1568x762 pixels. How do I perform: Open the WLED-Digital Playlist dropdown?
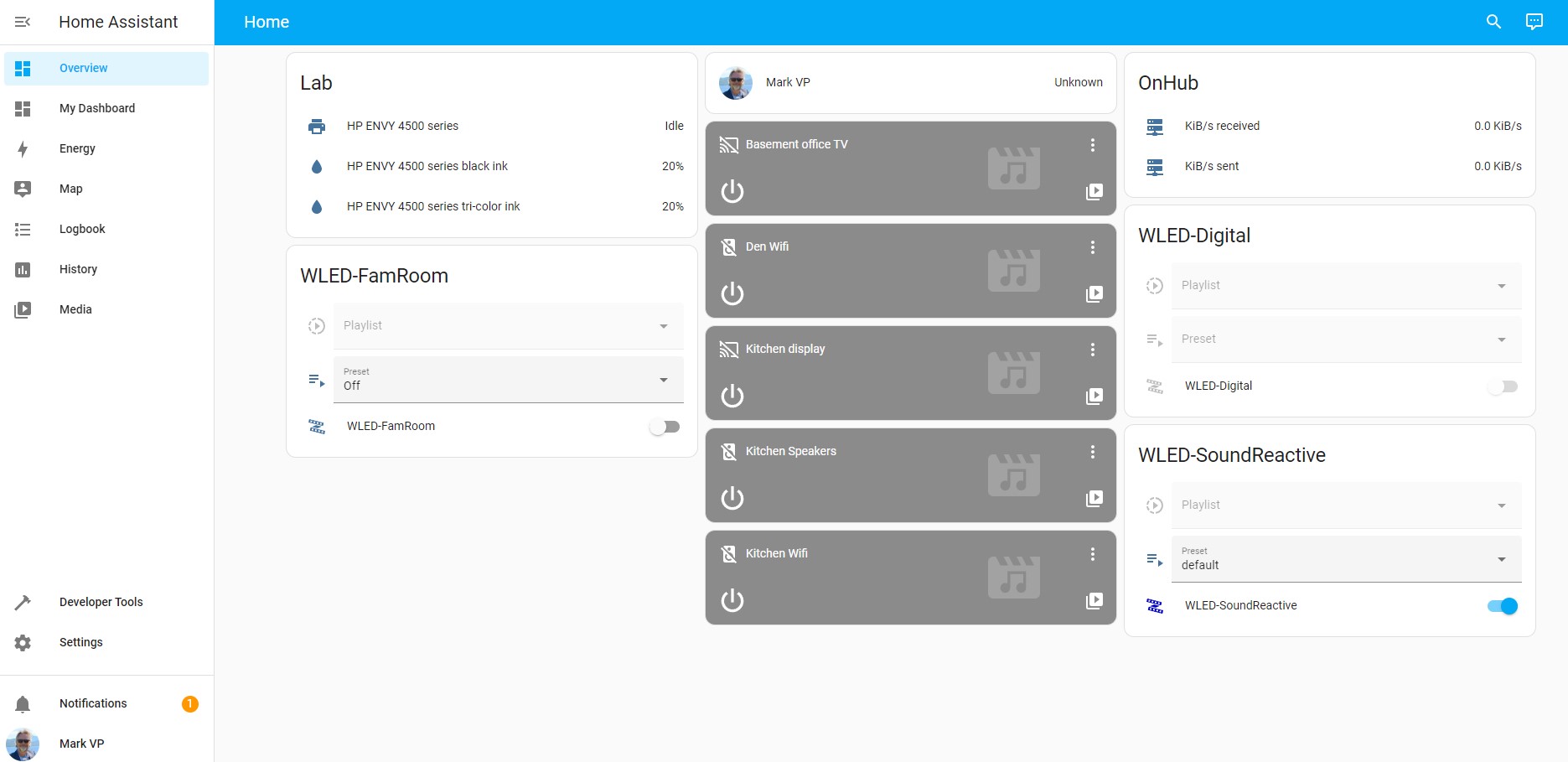point(1346,286)
